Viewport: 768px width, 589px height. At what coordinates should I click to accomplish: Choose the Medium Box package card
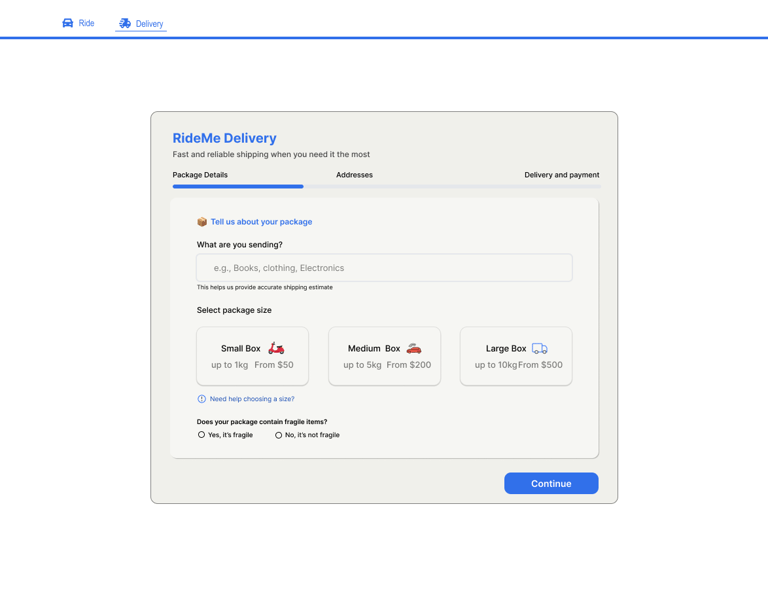click(384, 356)
